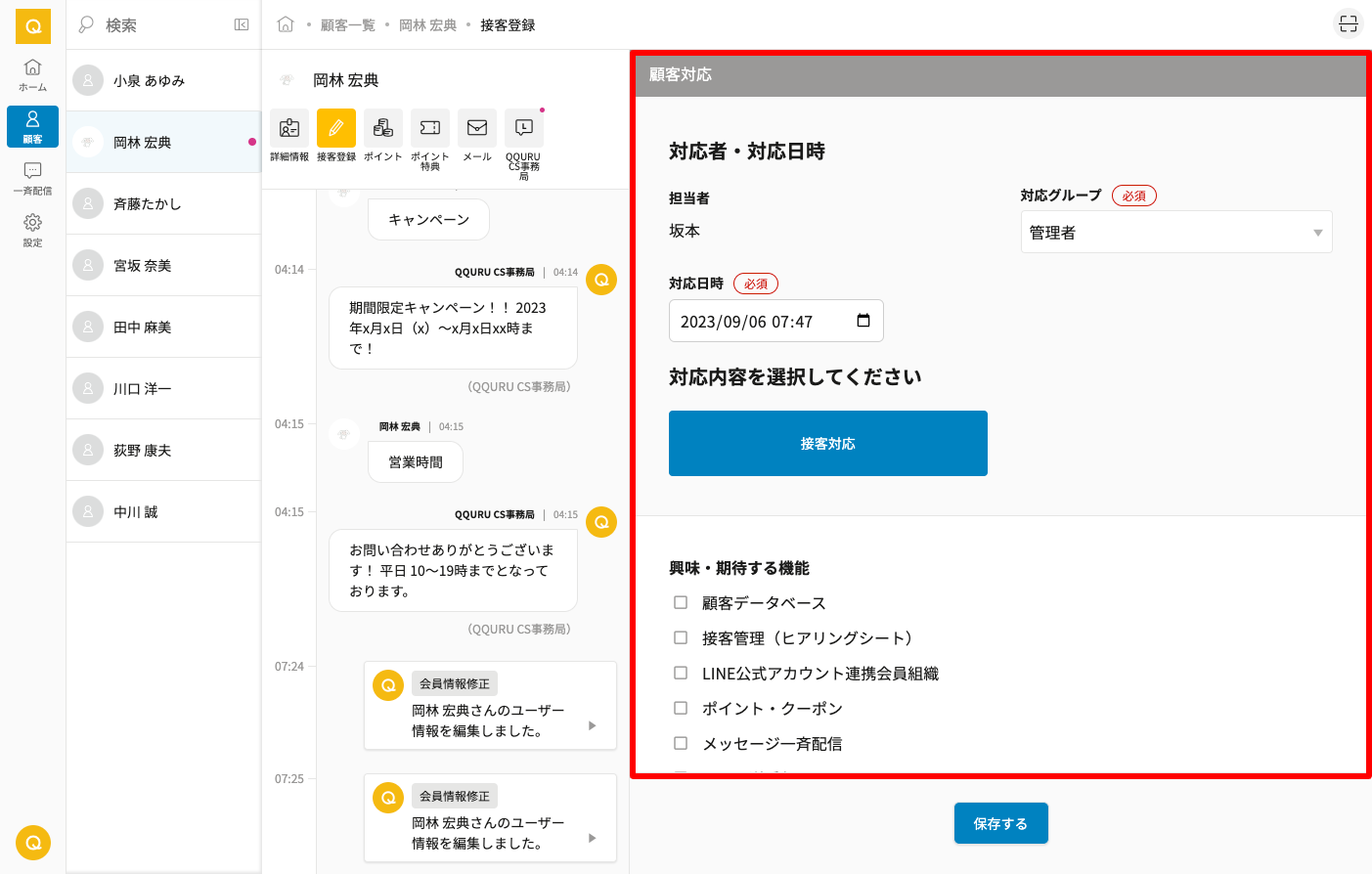
Task: Open the QQURU CS事務局 chat icon
Action: click(524, 128)
